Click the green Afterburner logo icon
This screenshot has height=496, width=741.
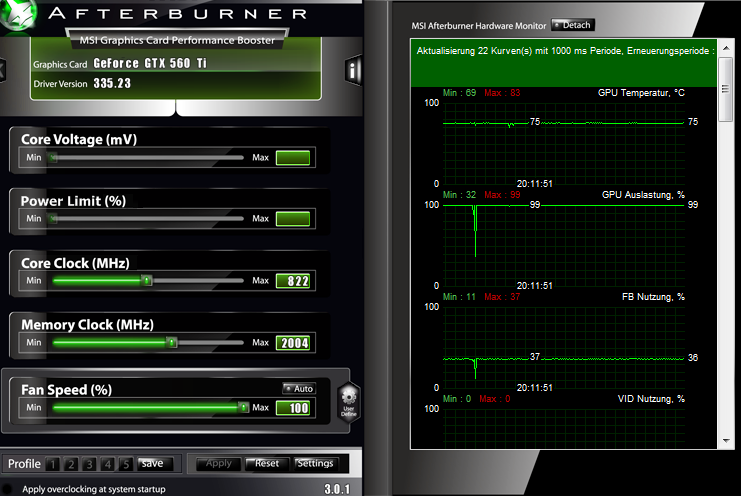(17, 13)
